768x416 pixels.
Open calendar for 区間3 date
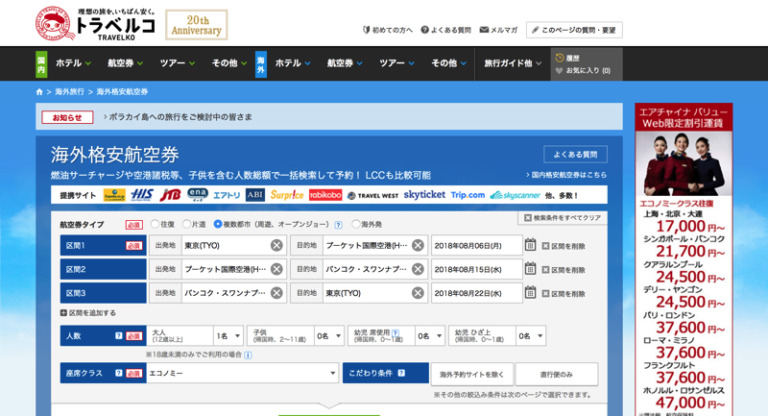point(530,293)
